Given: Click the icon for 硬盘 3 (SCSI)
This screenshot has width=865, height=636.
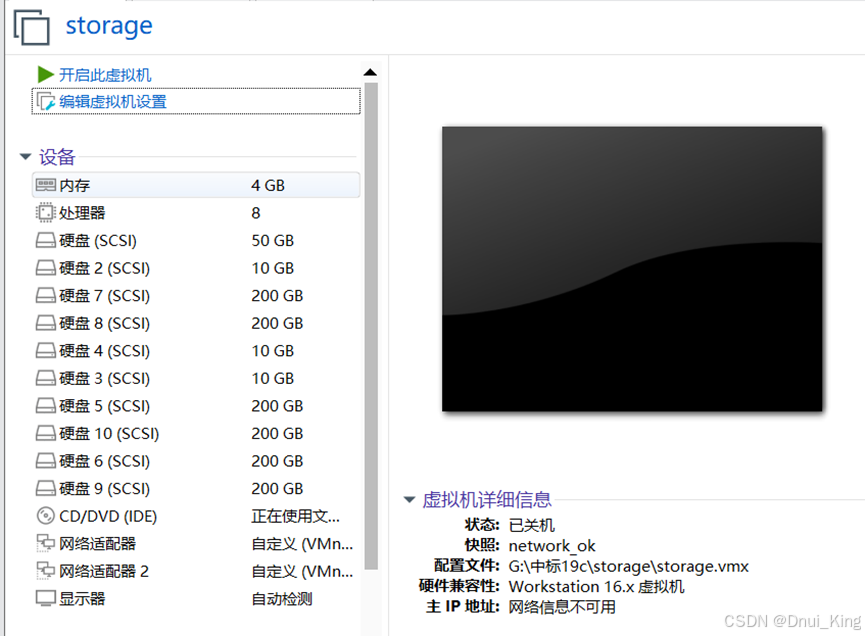Looking at the screenshot, I should point(45,378).
